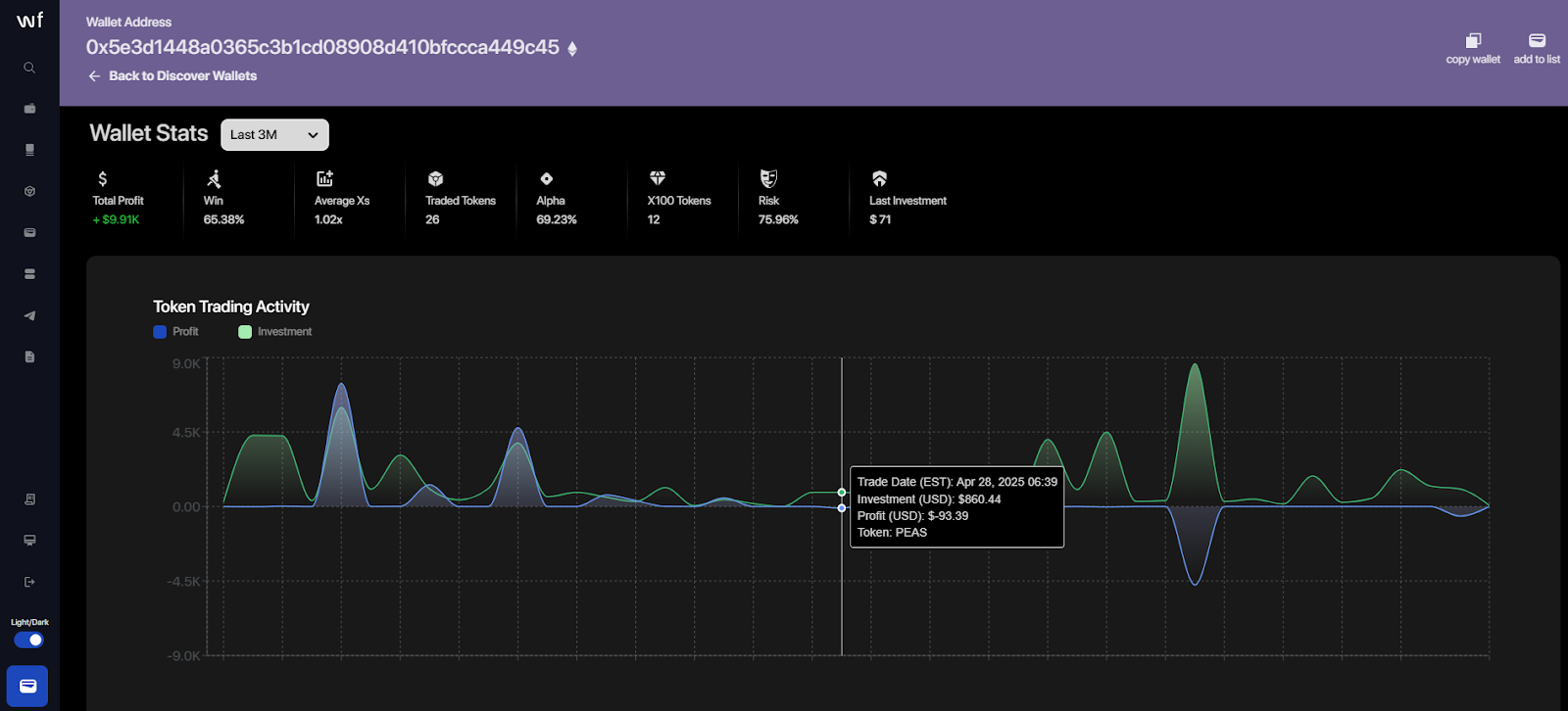Toggle the Light/Dark mode switch
Viewport: 1568px width, 711px height.
[x=29, y=640]
